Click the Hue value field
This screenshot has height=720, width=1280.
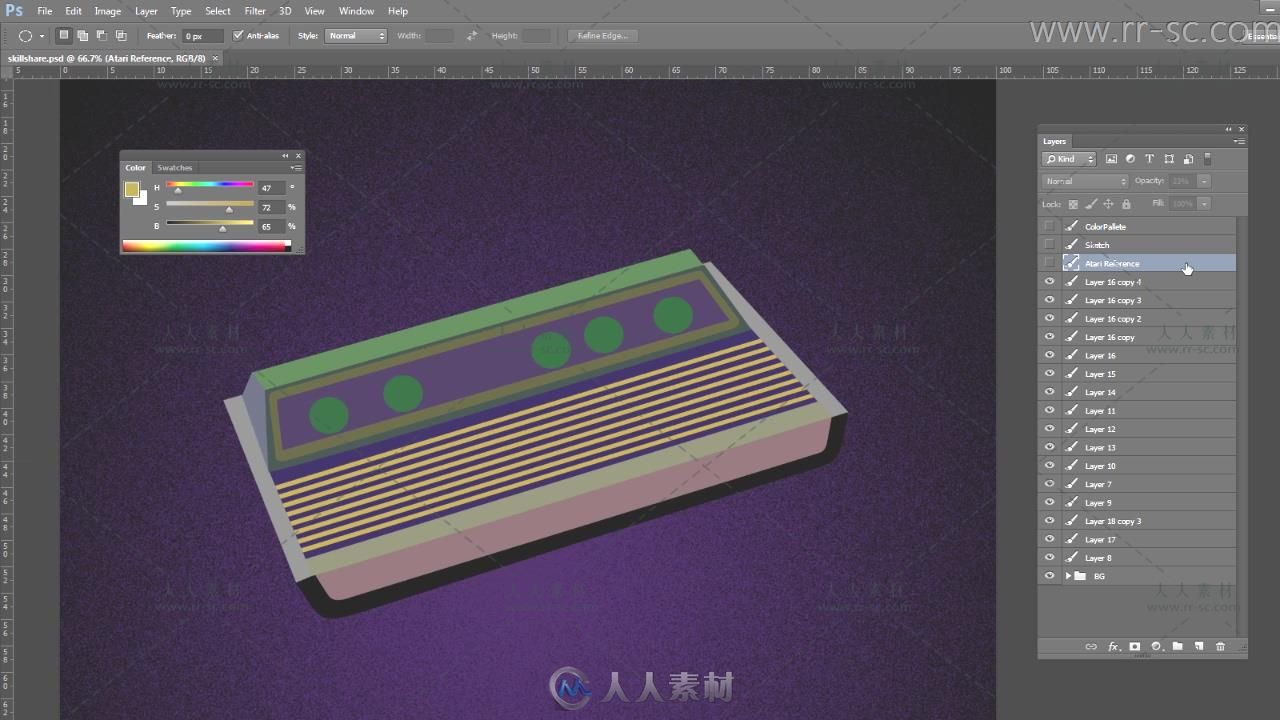pos(271,188)
